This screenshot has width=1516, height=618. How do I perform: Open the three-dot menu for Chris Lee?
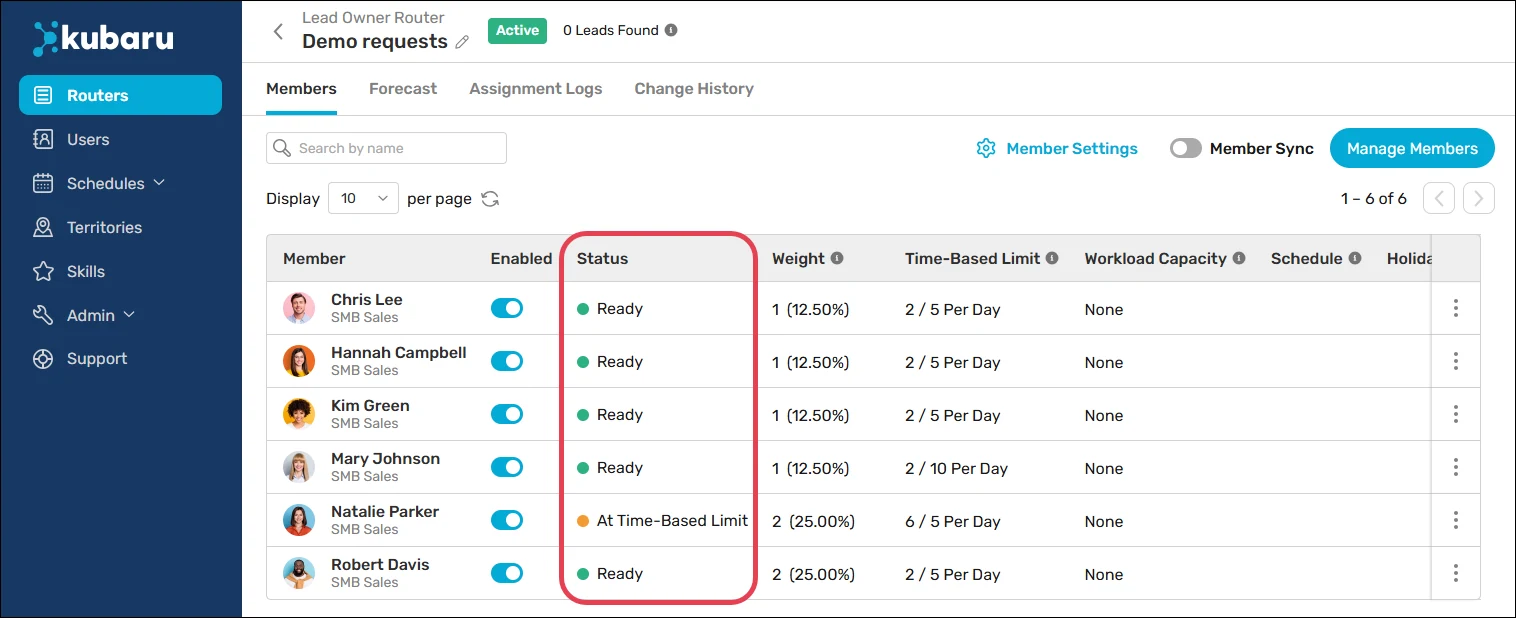pos(1456,308)
